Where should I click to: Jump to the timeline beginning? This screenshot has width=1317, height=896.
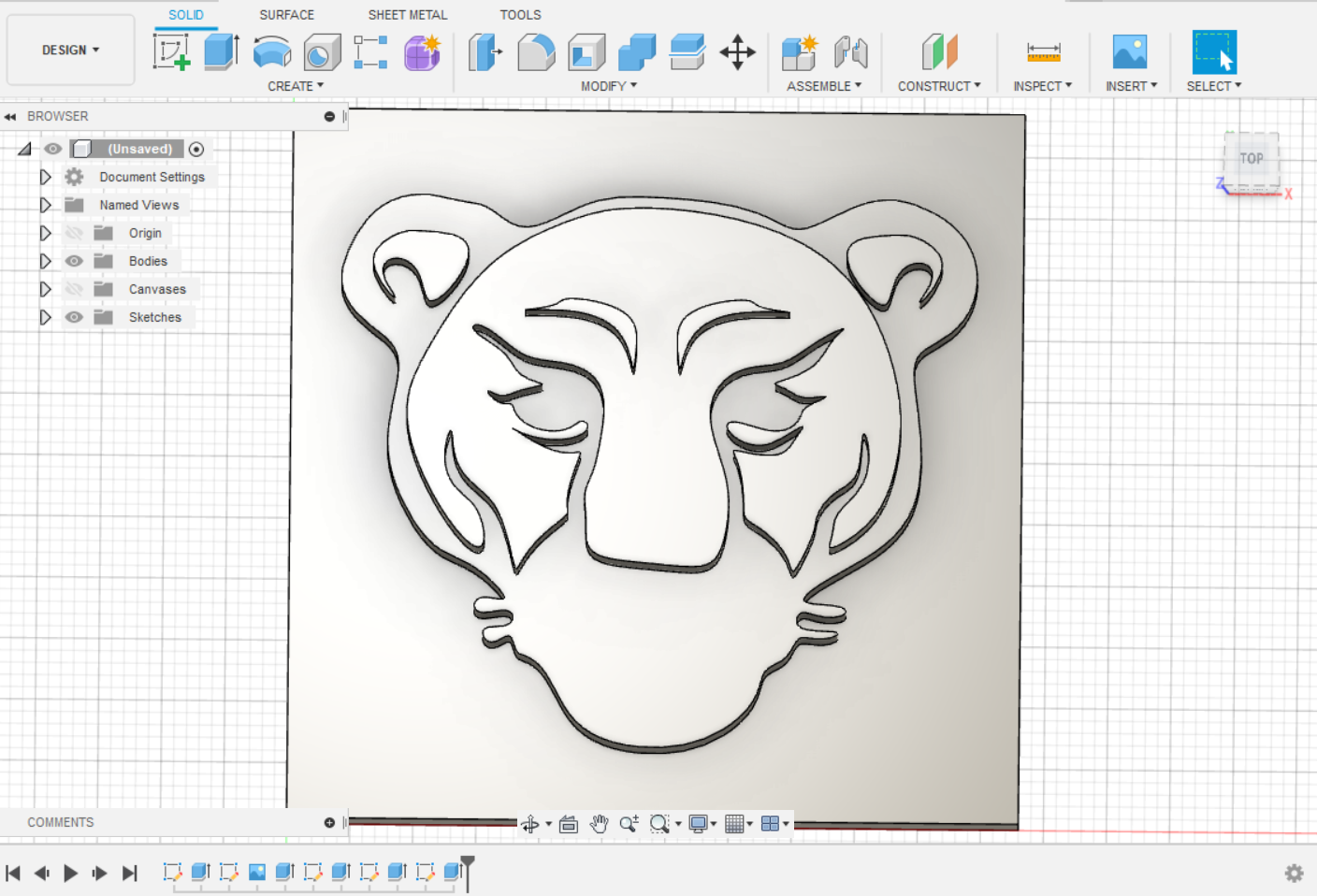coord(13,873)
